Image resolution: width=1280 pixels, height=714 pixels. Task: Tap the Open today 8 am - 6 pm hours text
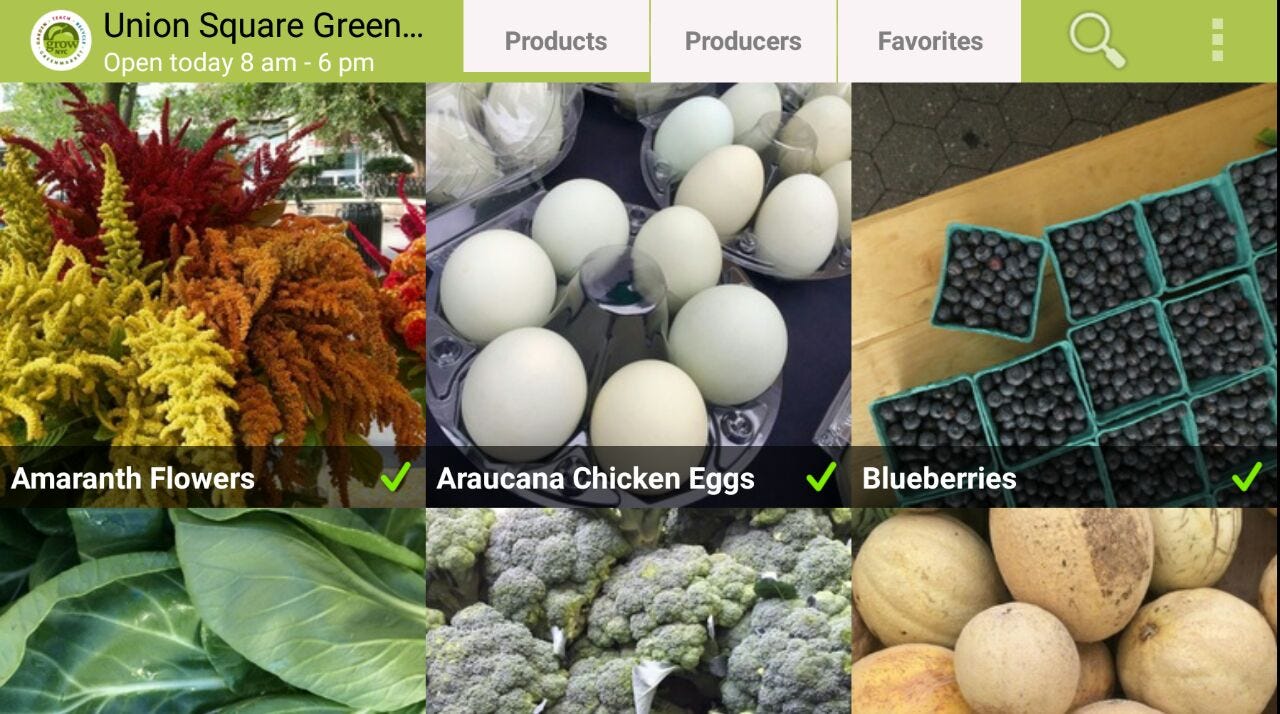click(x=239, y=62)
